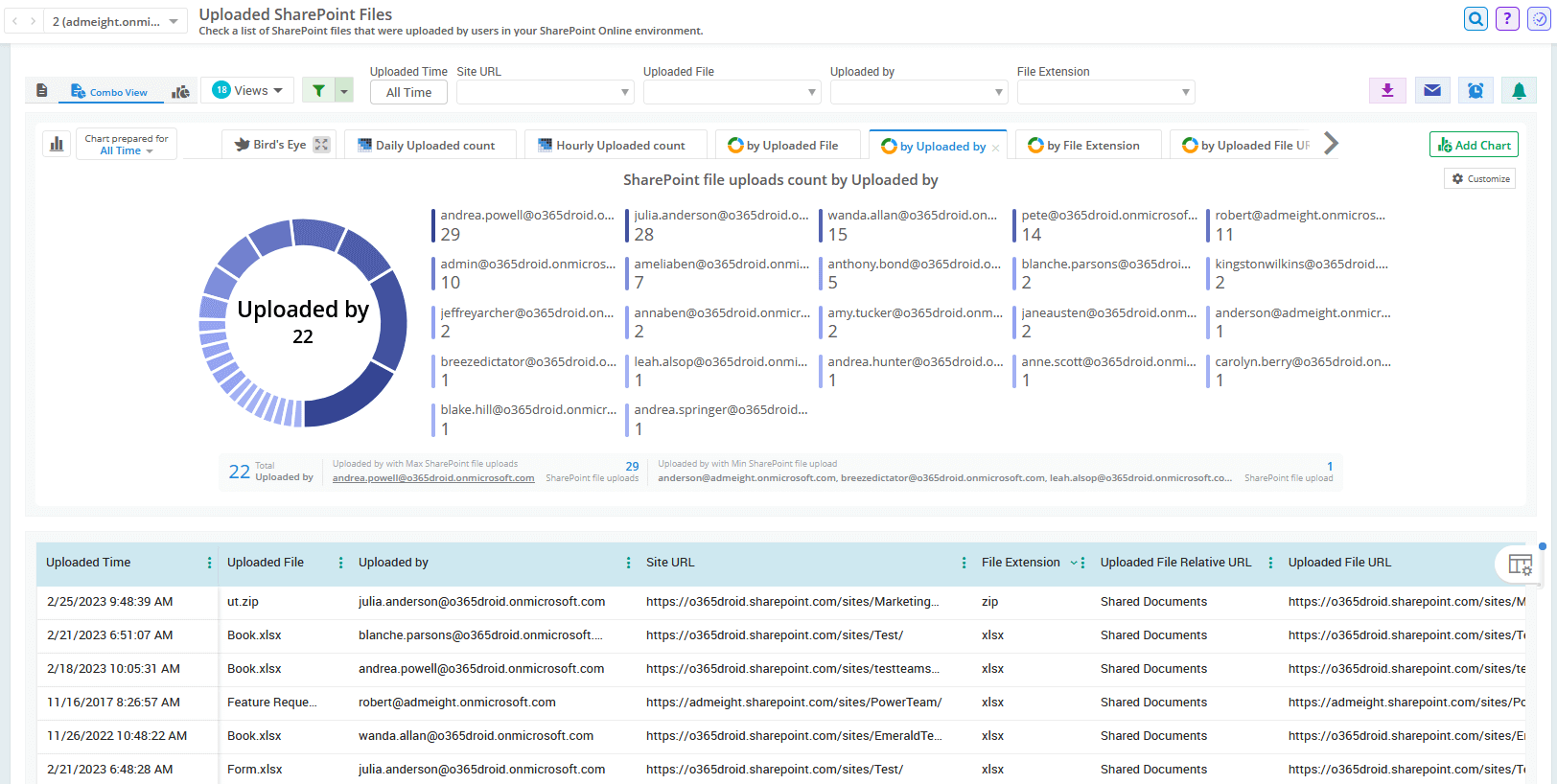Open help via question mark icon

(1507, 18)
